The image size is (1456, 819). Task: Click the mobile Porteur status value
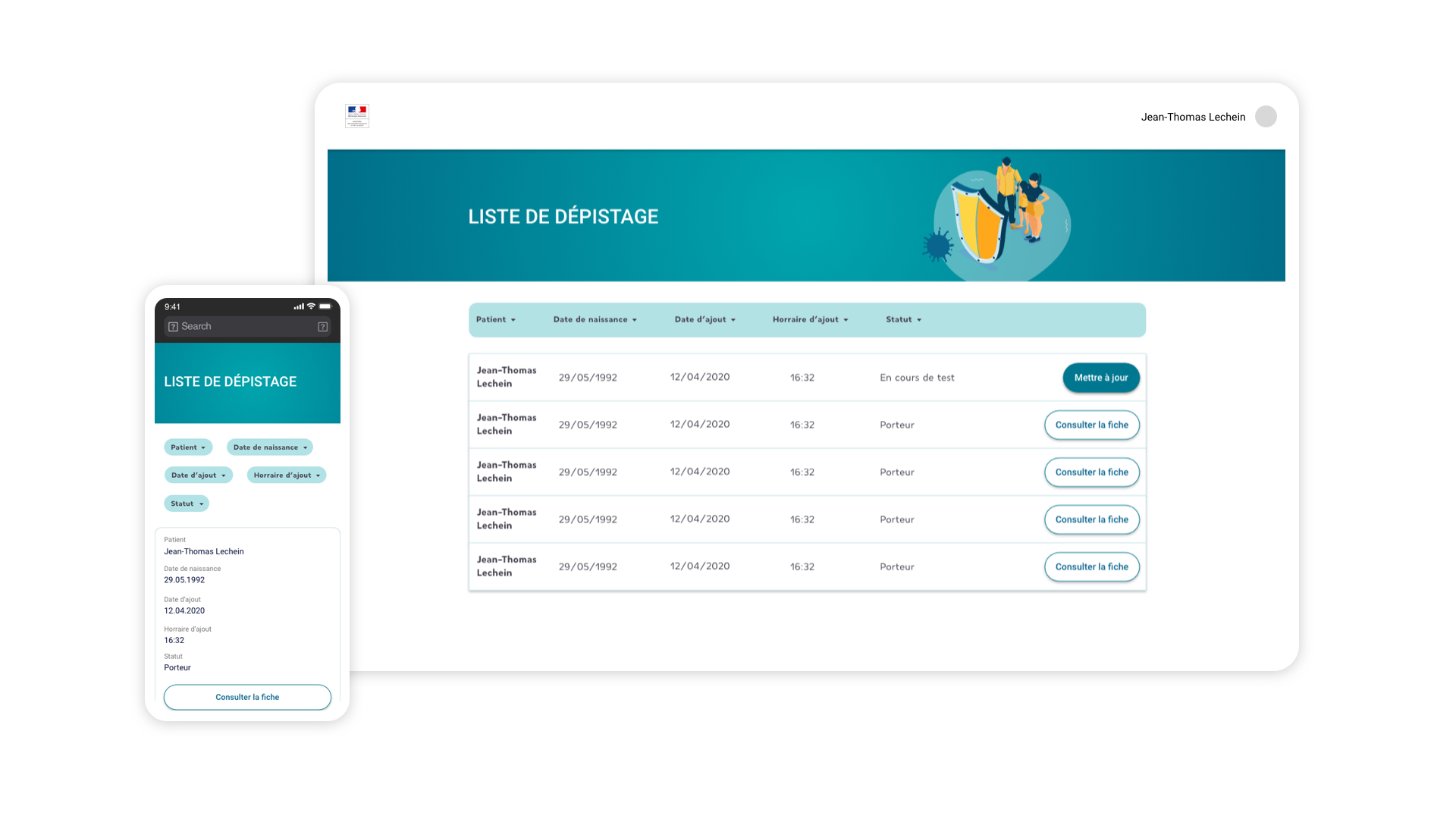click(177, 668)
